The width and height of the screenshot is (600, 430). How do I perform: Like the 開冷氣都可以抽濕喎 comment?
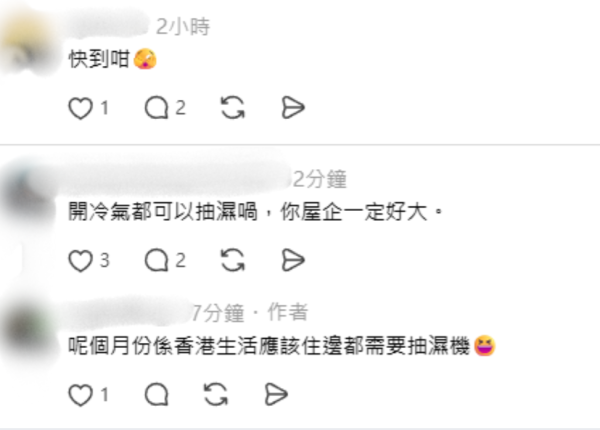(x=80, y=261)
